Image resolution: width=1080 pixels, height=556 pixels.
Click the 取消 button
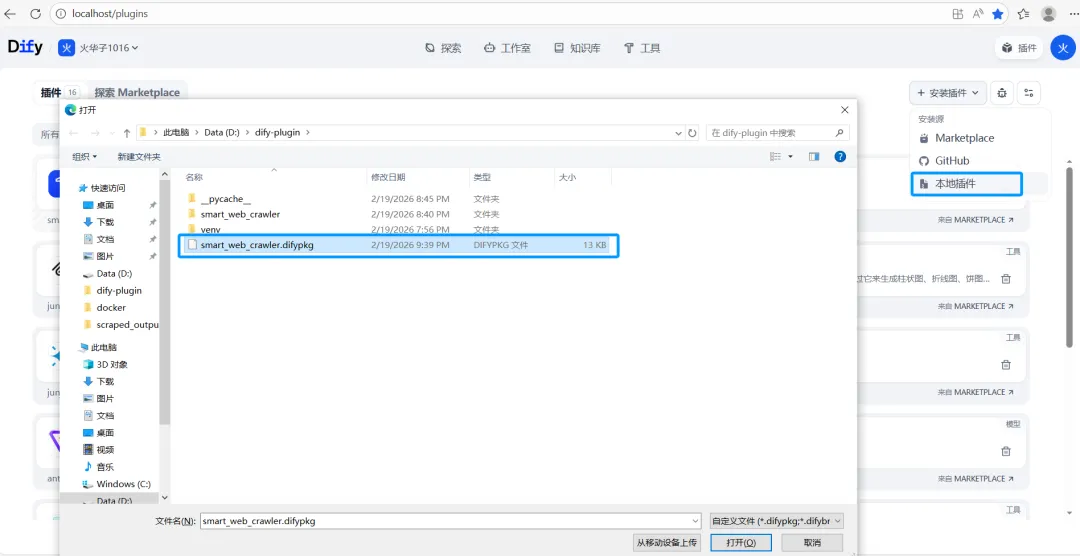pyautogui.click(x=811, y=542)
